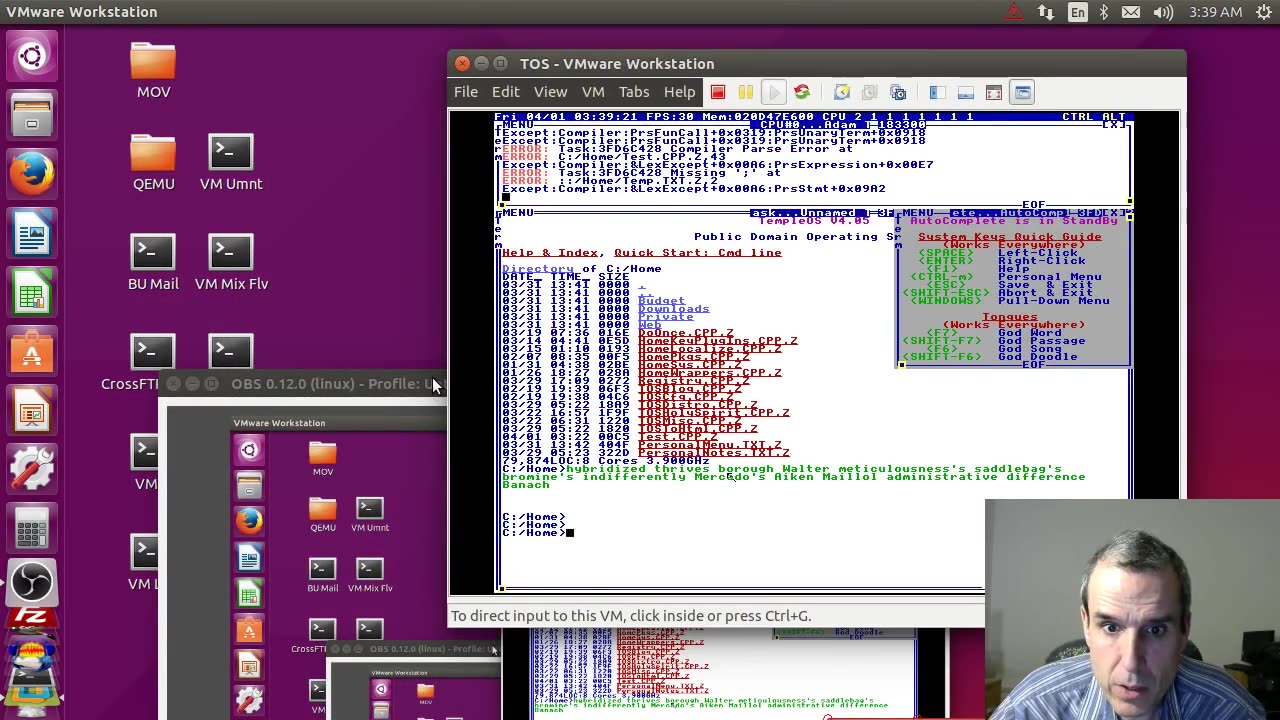
Task: Click the PersonalNotes.TXT.Z file entry
Action: (713, 453)
